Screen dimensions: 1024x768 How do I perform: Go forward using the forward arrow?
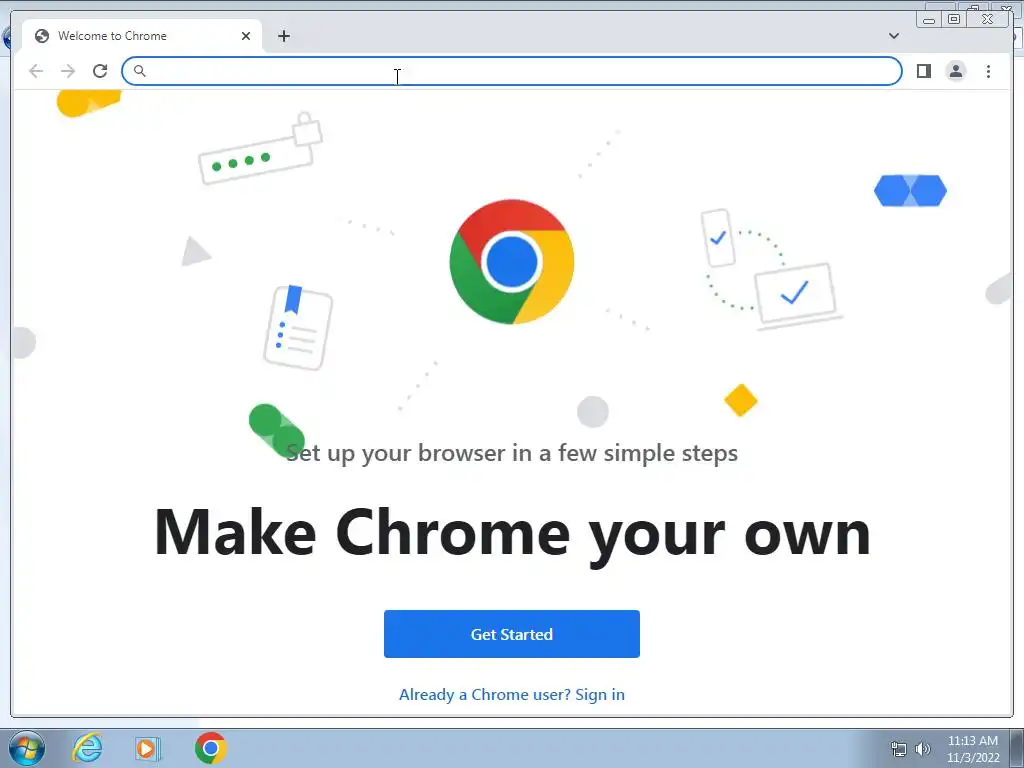tap(68, 71)
